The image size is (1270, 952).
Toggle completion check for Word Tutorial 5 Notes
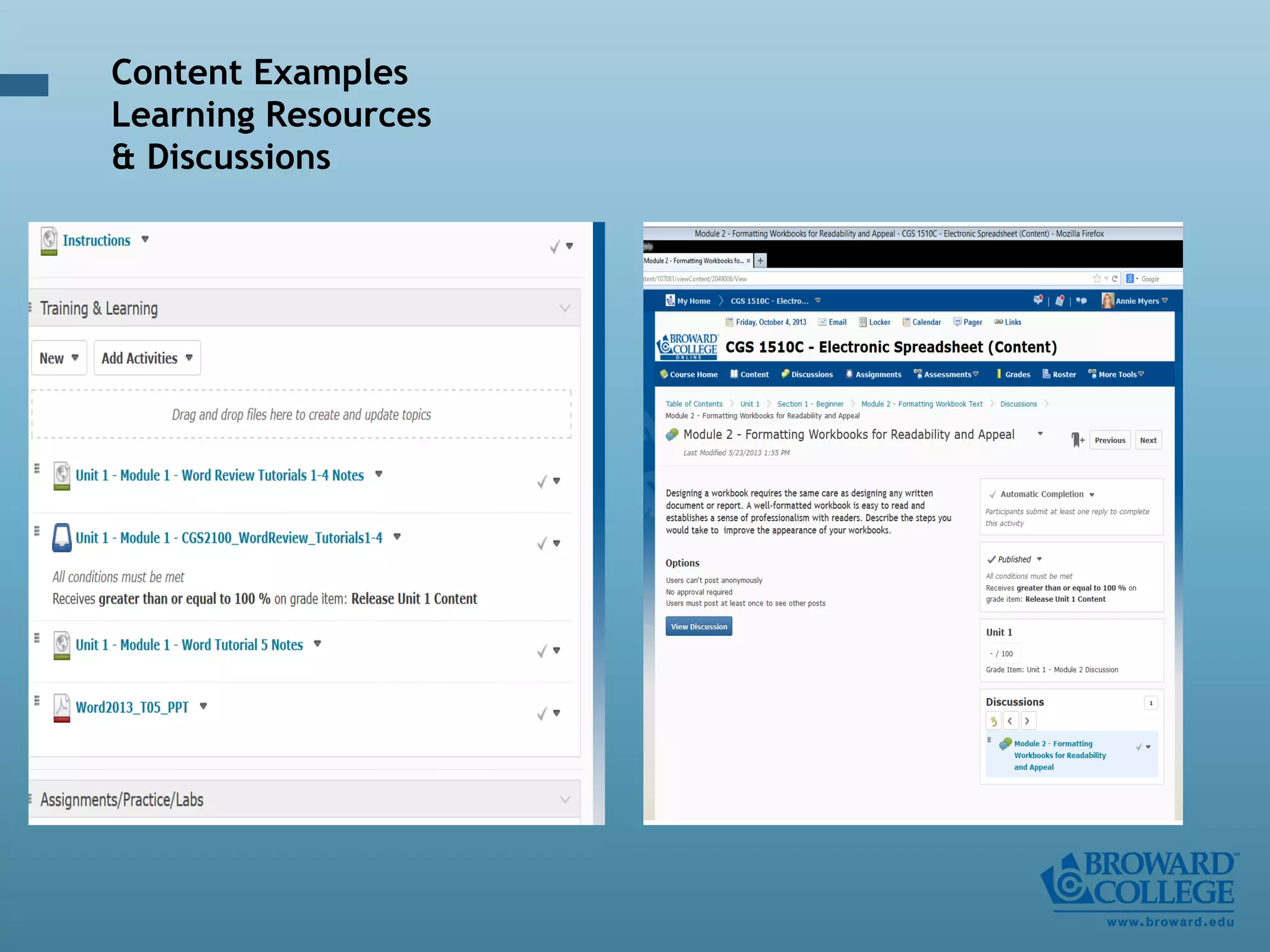542,651
